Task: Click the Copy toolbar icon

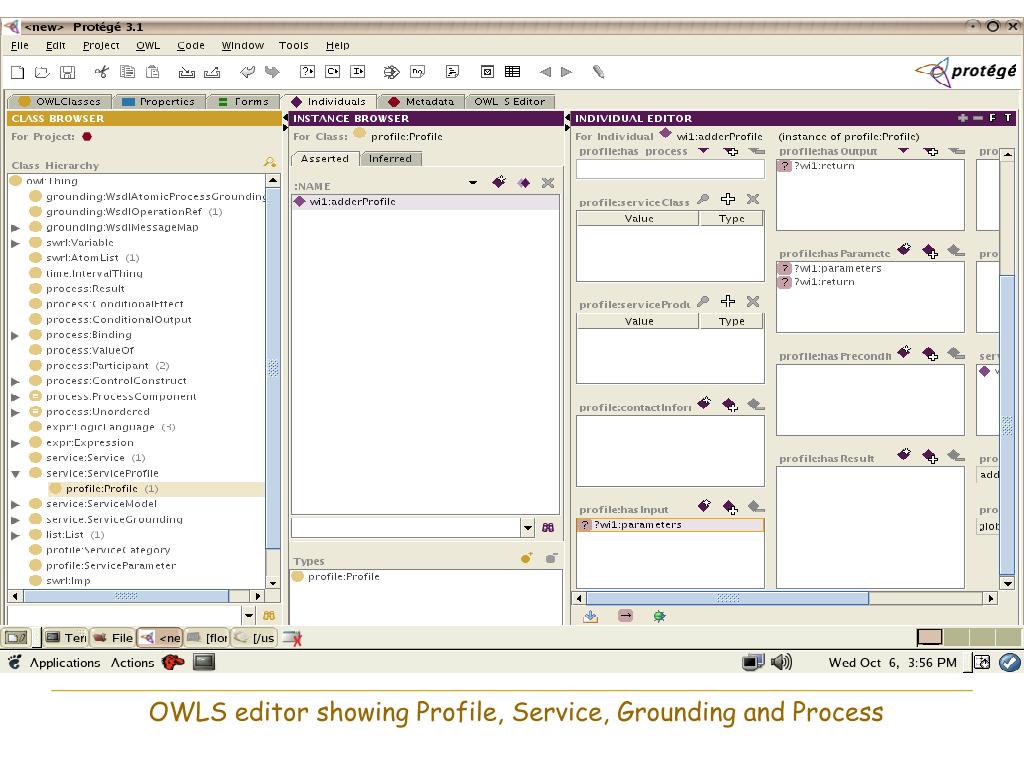Action: pos(127,72)
